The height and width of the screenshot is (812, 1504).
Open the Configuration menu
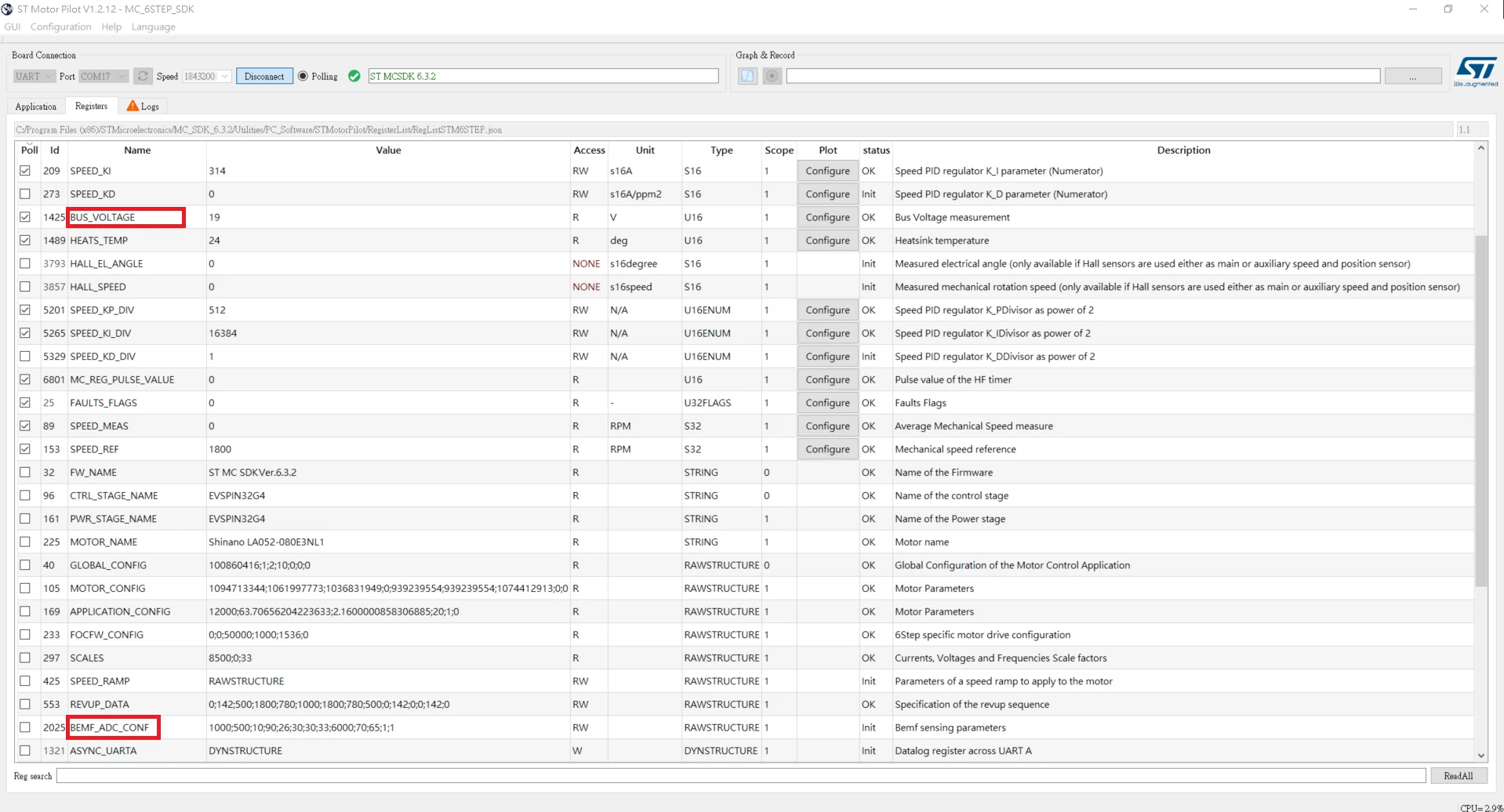61,27
